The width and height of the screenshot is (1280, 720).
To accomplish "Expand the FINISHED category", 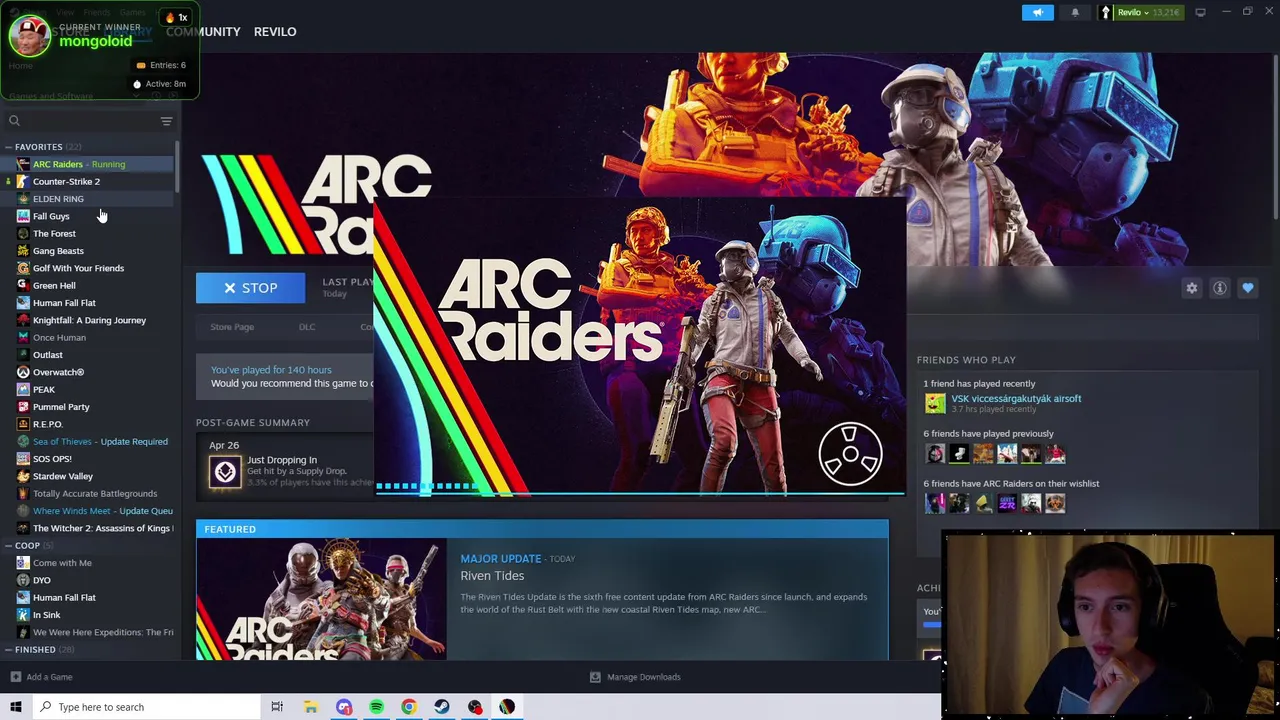I will pos(8,650).
